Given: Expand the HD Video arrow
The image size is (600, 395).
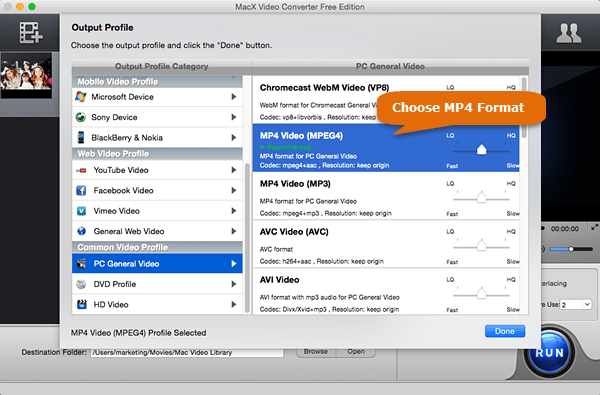Looking at the screenshot, I should (234, 304).
